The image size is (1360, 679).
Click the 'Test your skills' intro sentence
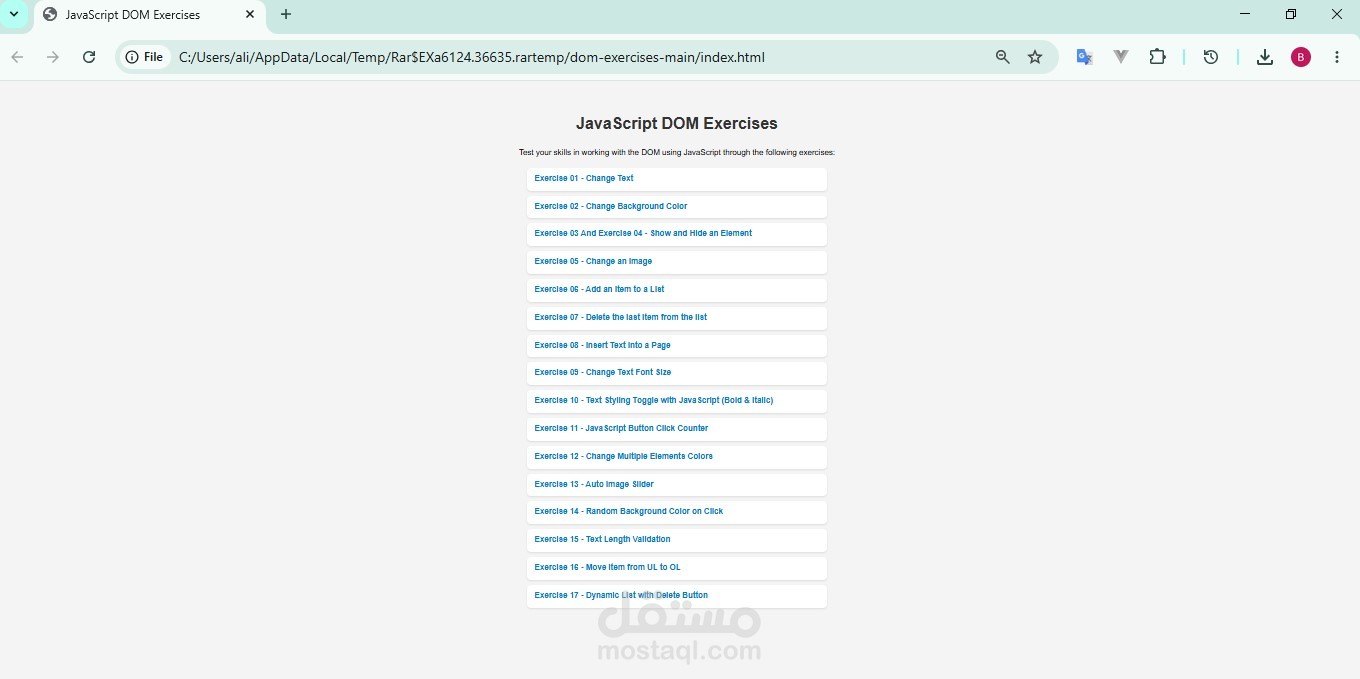click(677, 153)
